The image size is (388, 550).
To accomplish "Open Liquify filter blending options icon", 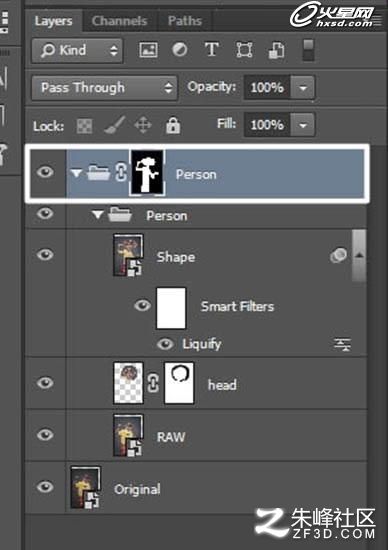I will 342,344.
